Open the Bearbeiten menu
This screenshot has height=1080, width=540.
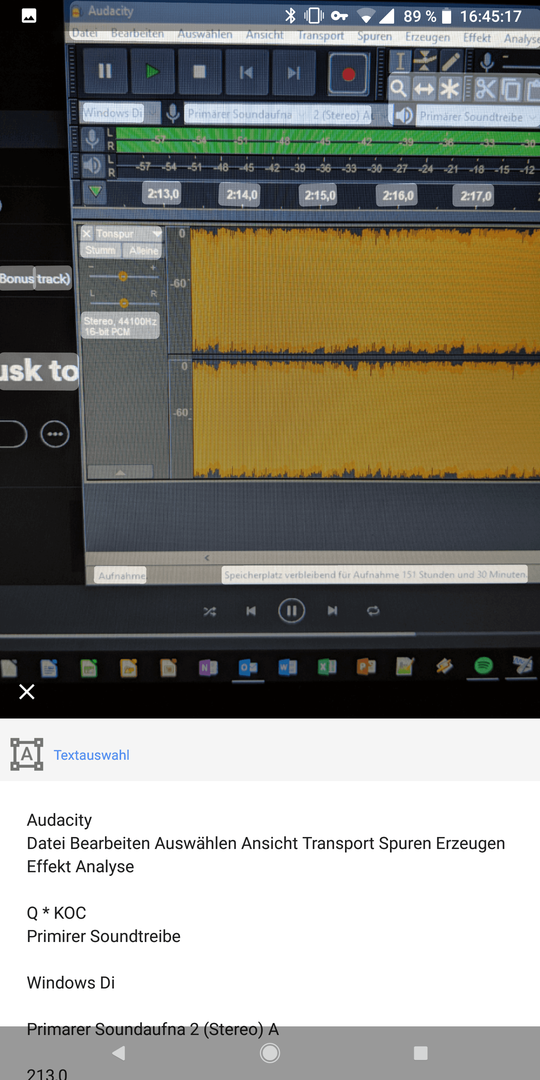point(137,33)
